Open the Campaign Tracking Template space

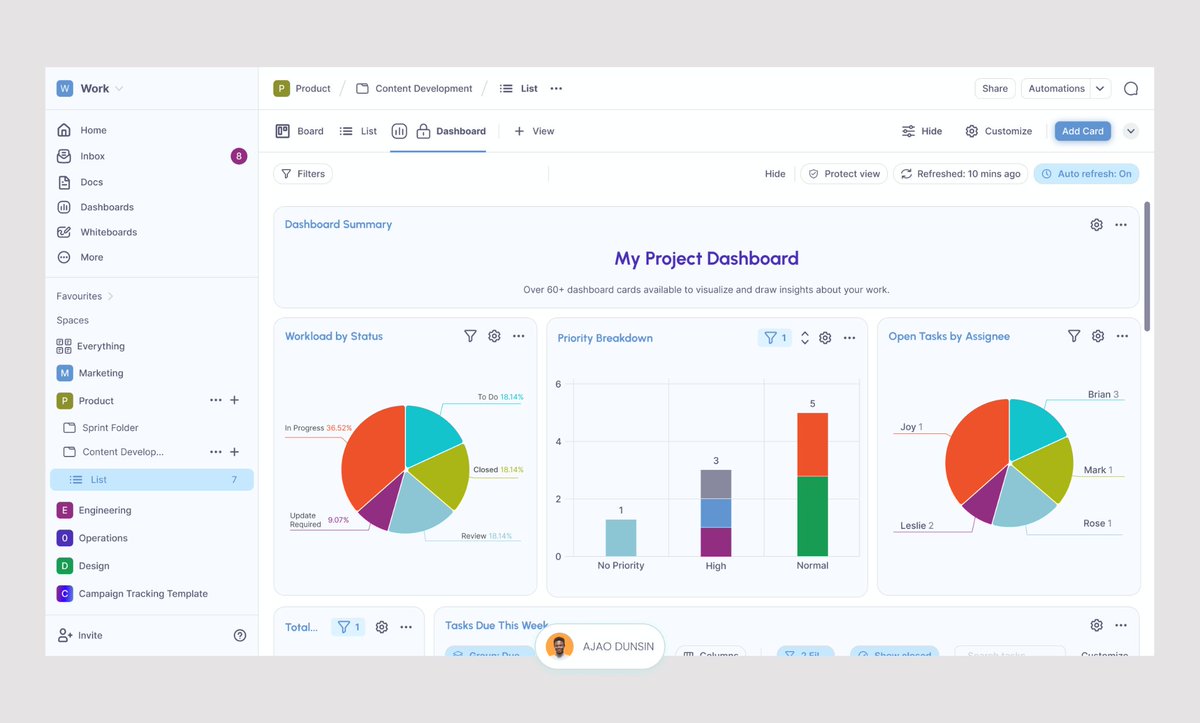[133, 594]
